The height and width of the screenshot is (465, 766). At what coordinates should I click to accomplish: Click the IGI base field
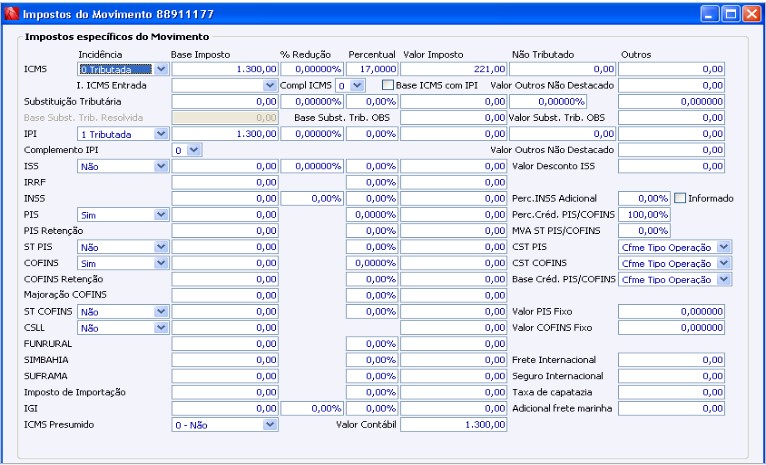point(225,408)
